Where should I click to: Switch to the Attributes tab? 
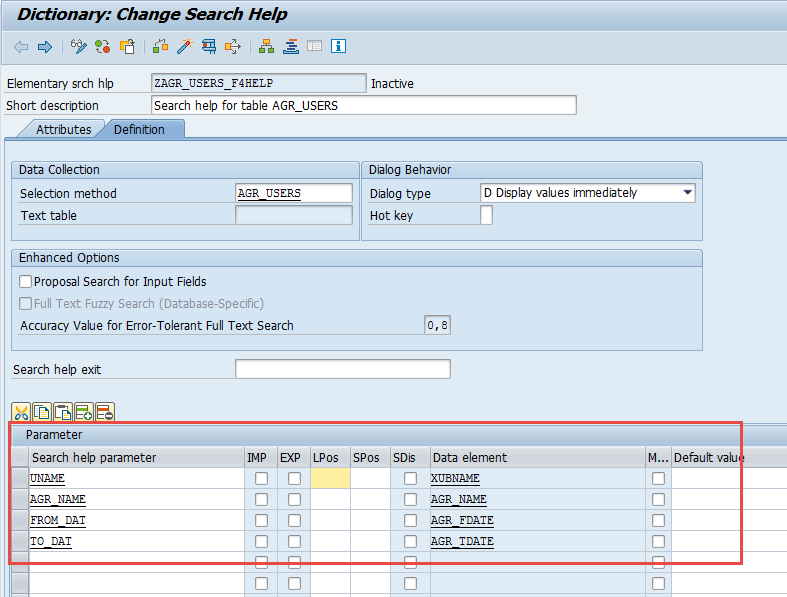click(x=63, y=130)
